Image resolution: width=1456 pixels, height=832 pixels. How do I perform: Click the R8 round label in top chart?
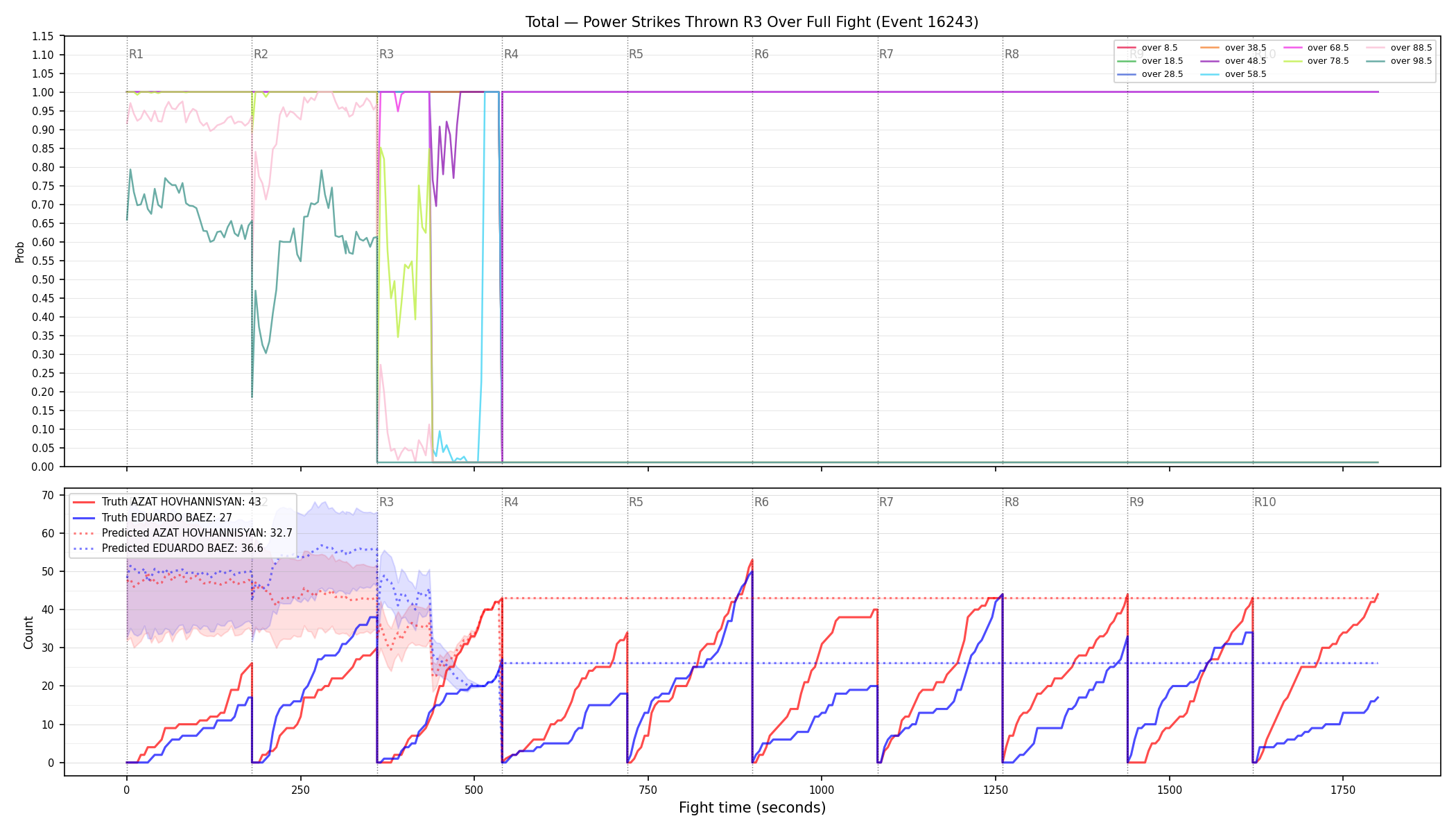click(x=1012, y=54)
